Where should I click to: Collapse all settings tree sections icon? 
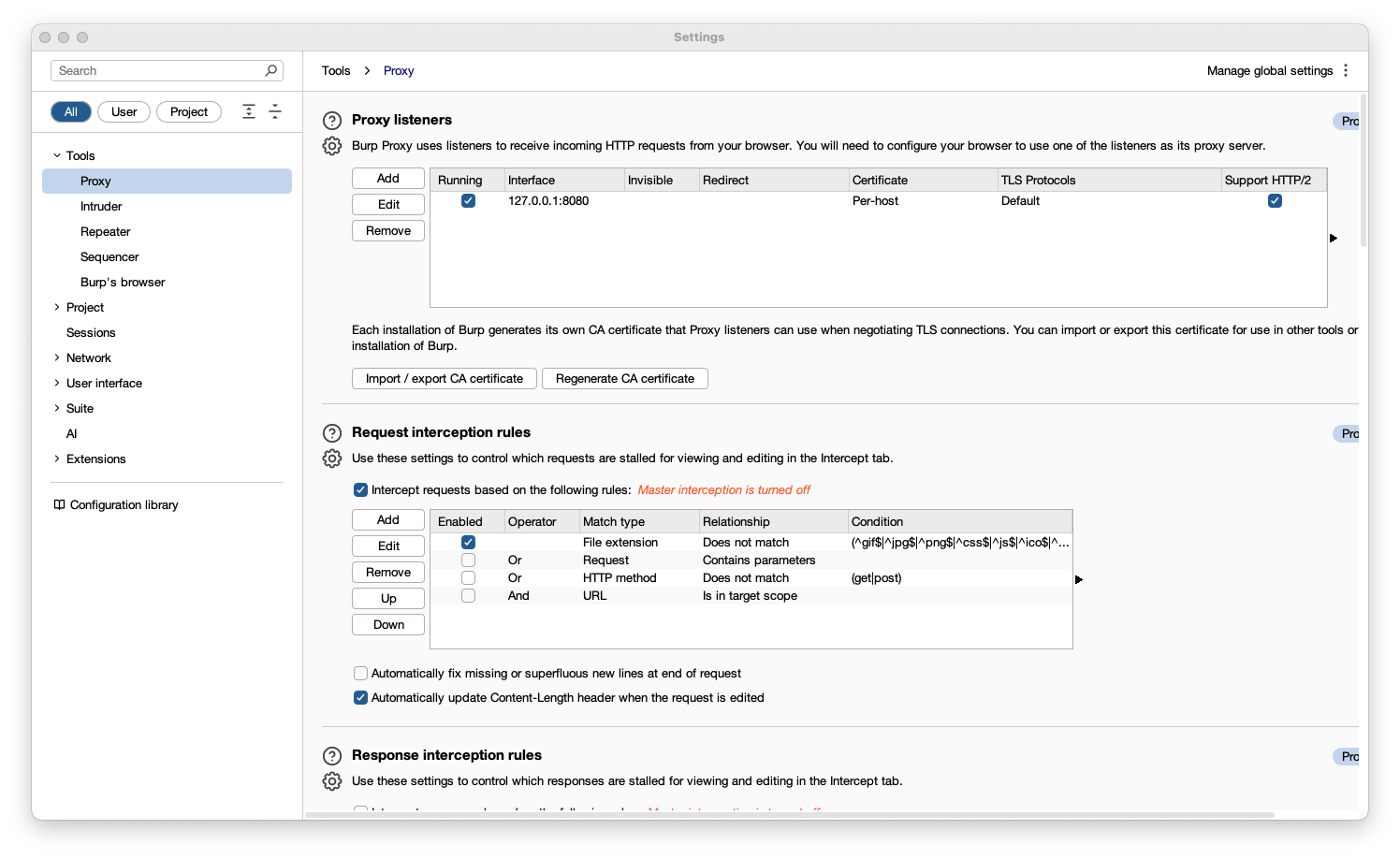275,111
